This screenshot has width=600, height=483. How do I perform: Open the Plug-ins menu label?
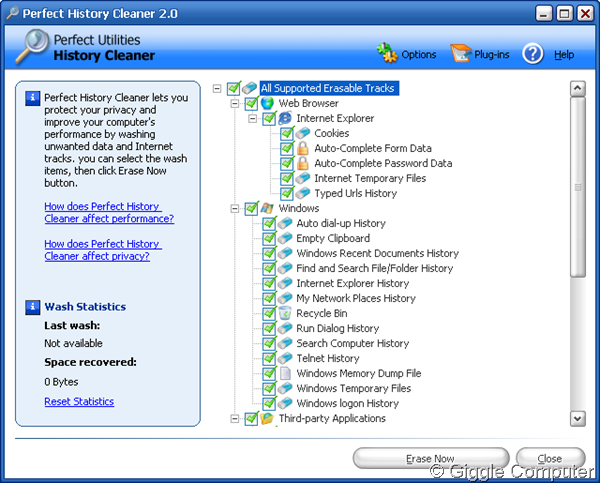point(492,55)
